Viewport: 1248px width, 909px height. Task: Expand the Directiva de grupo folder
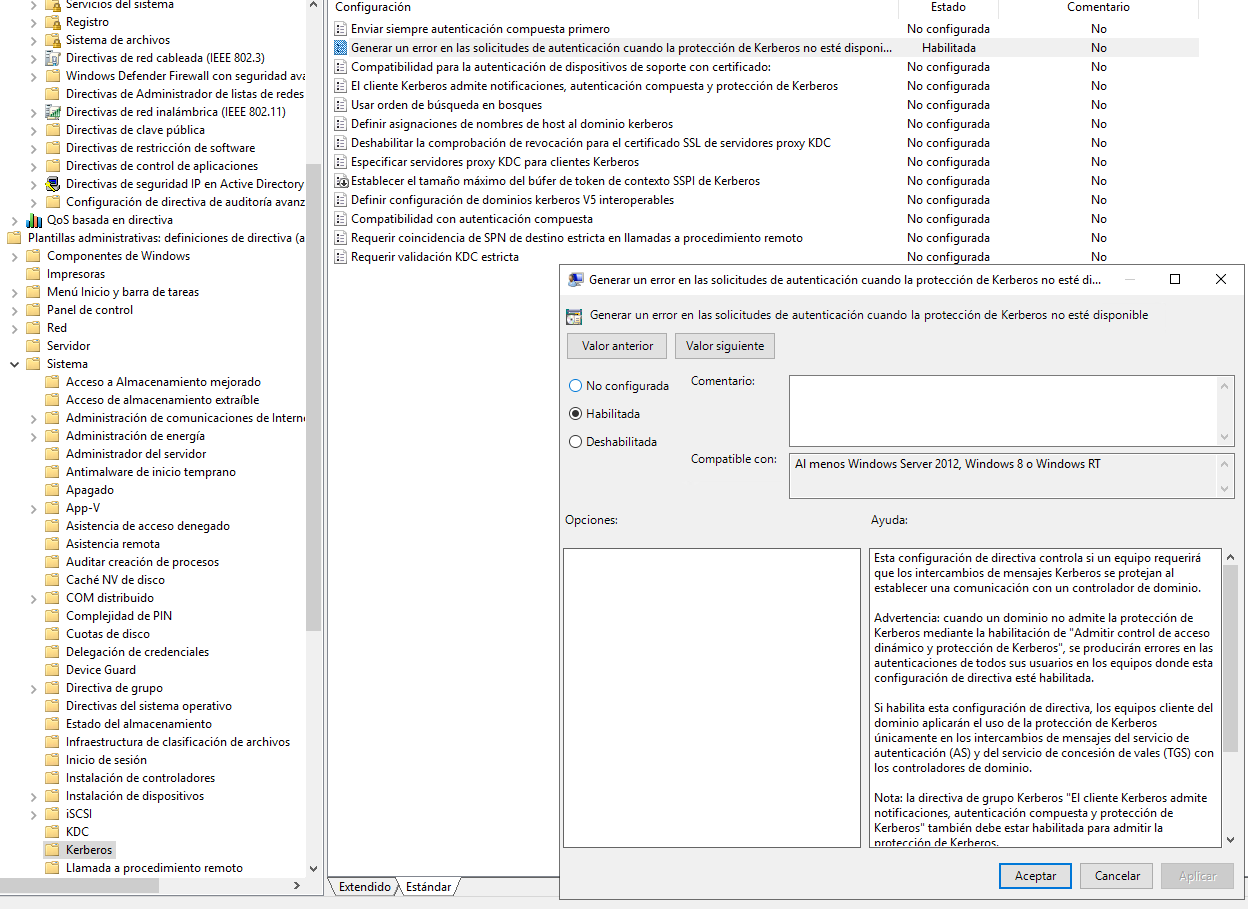[x=34, y=688]
